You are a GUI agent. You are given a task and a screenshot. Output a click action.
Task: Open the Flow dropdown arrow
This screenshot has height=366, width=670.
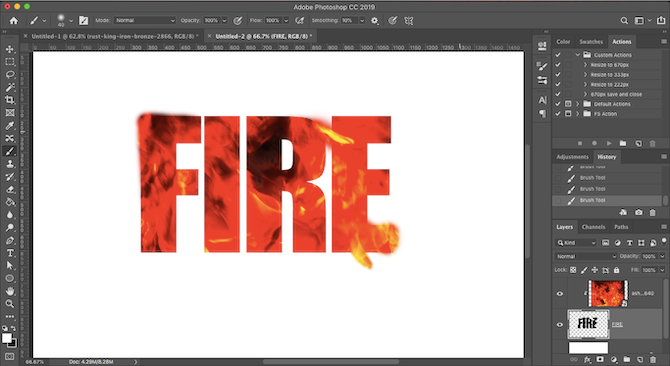pyautogui.click(x=286, y=20)
